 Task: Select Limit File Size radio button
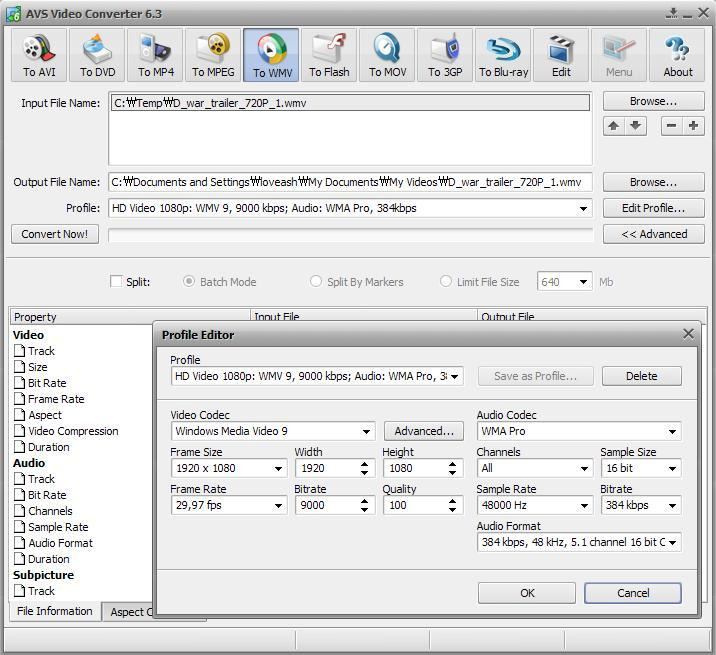(x=446, y=281)
